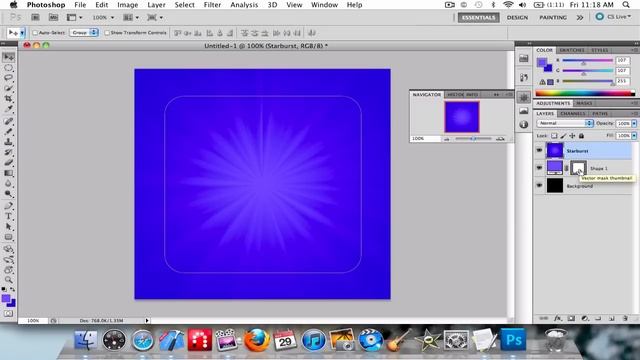Click the delete layer trash button
Screen dimensions: 640x360
coord(625,318)
